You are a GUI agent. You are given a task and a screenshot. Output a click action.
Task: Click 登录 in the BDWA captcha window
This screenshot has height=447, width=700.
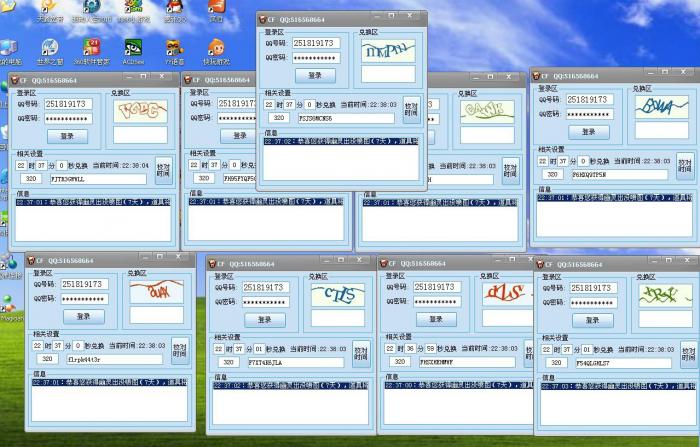[x=589, y=132]
